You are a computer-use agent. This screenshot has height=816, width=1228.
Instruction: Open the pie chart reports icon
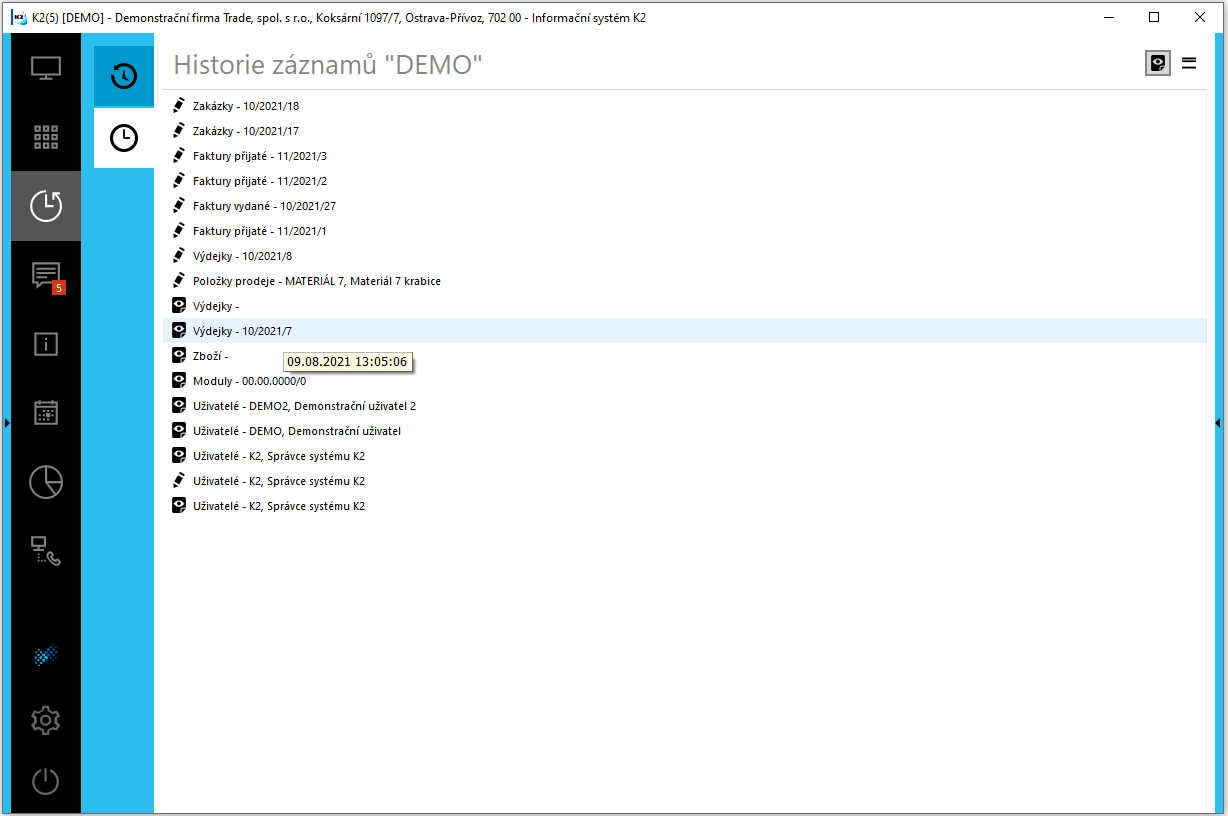[46, 482]
